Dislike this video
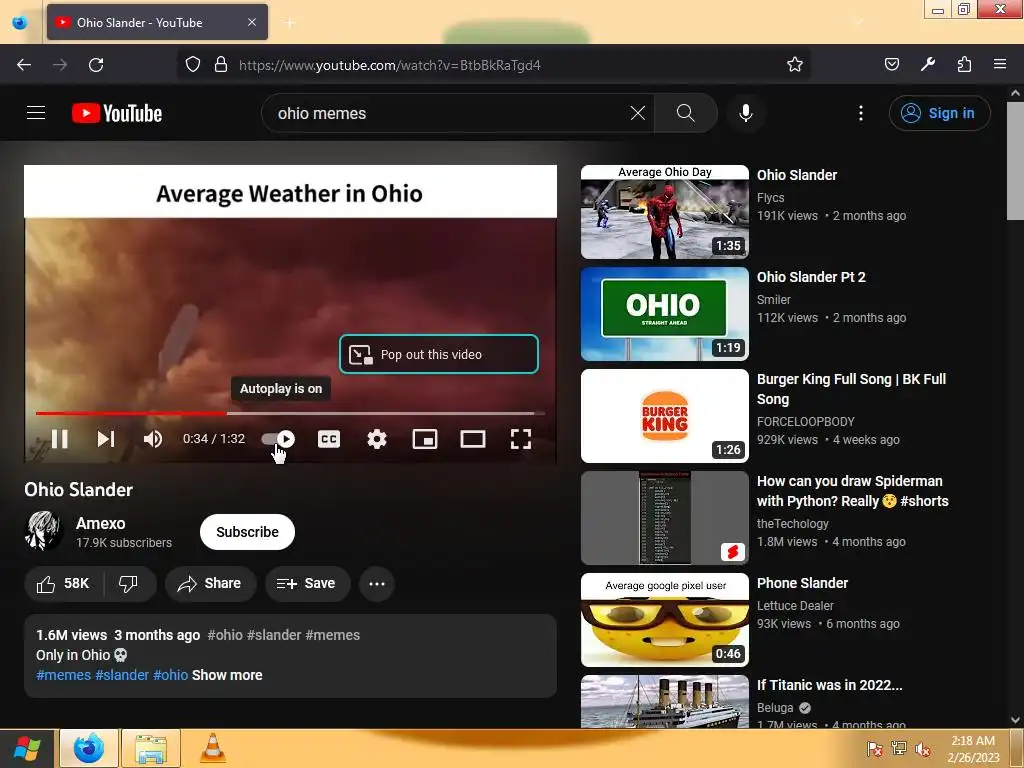Viewport: 1024px width, 768px height. click(129, 583)
